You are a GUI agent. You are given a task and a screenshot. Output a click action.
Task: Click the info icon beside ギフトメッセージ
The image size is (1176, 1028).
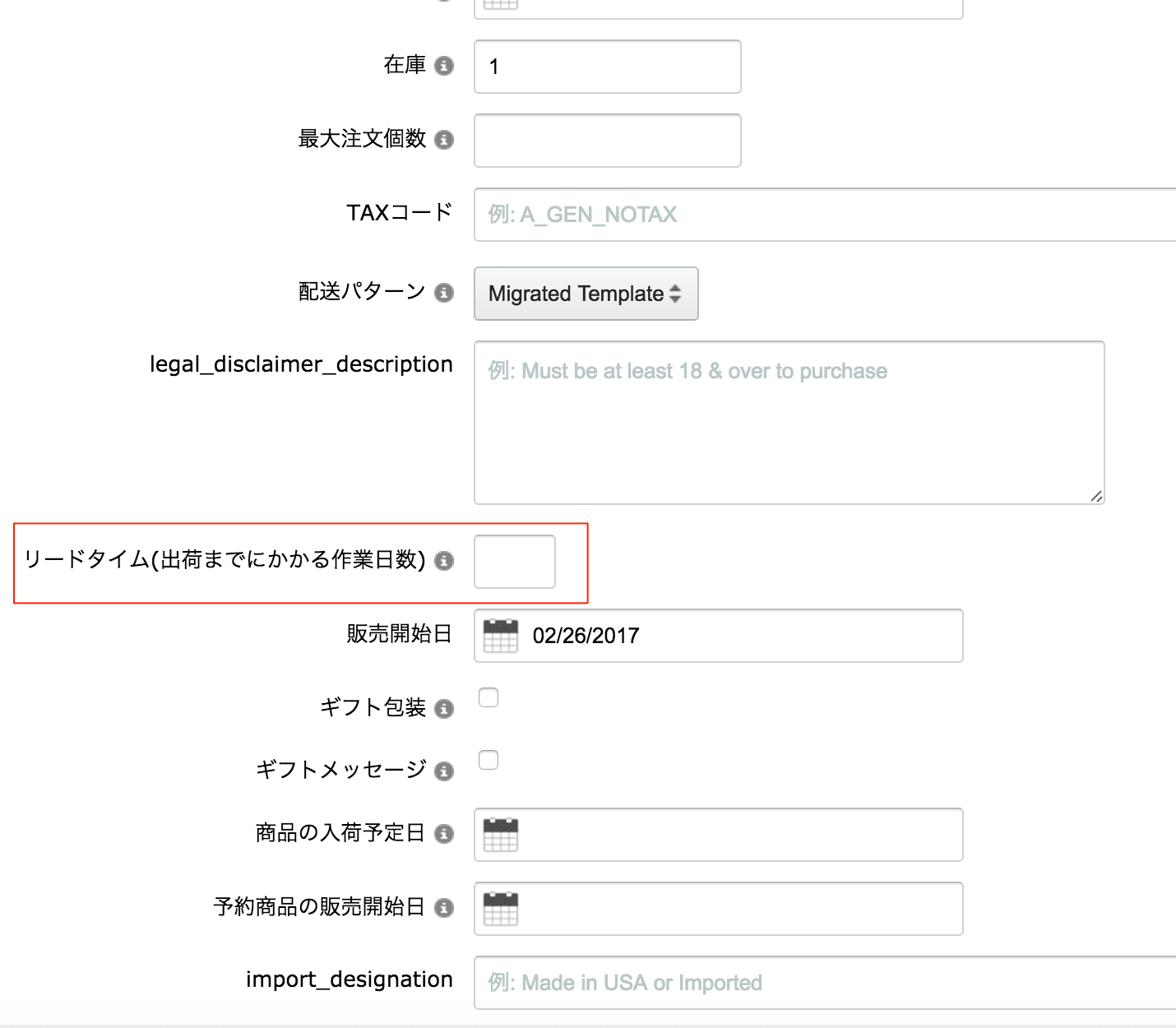click(444, 771)
